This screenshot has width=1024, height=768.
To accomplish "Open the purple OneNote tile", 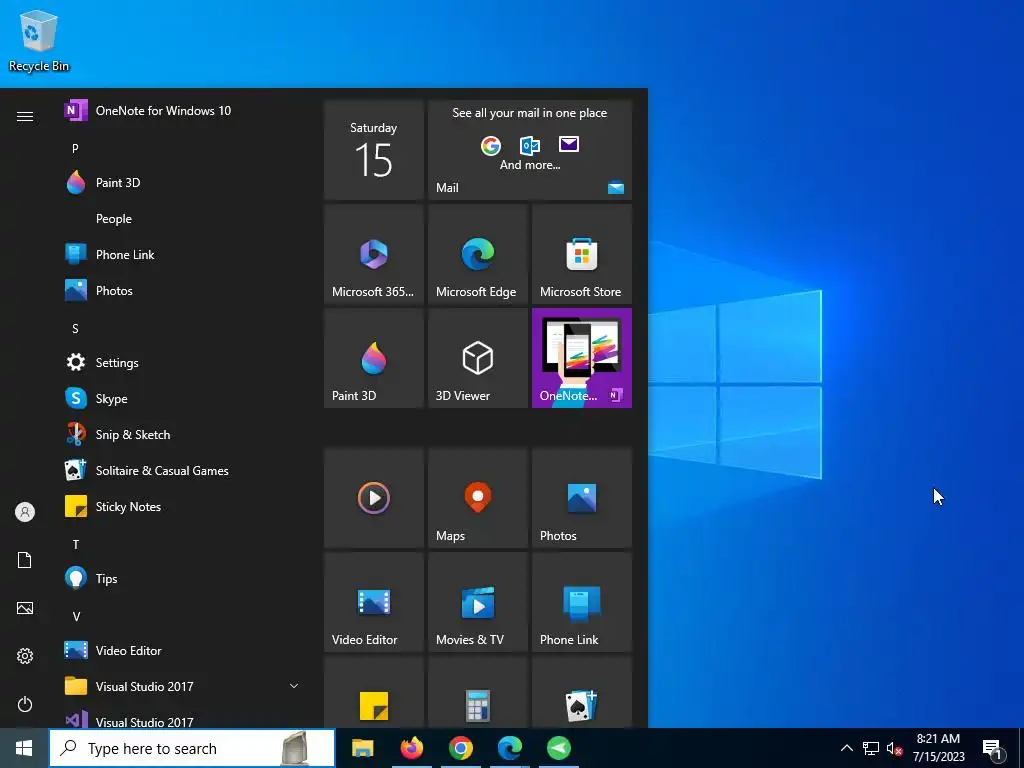I will 582,358.
